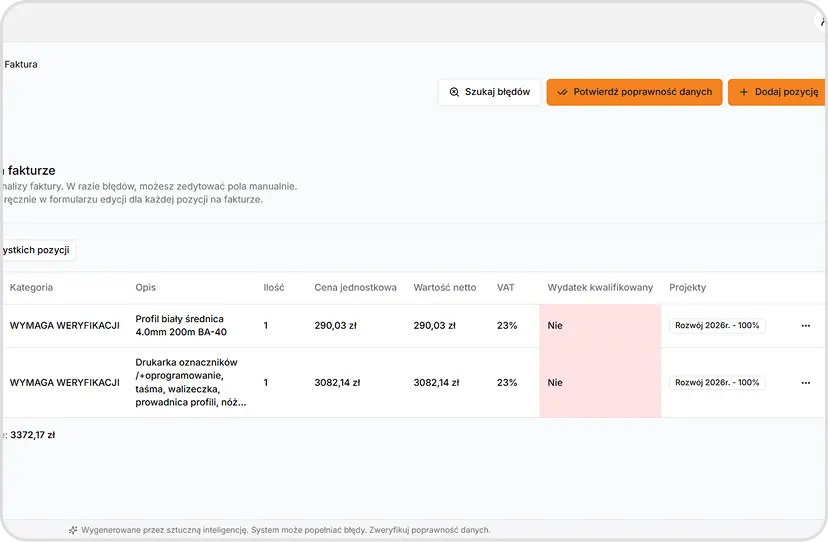Click quantity 1 in Drukarka row
Image resolution: width=828 pixels, height=542 pixels.
(266, 382)
